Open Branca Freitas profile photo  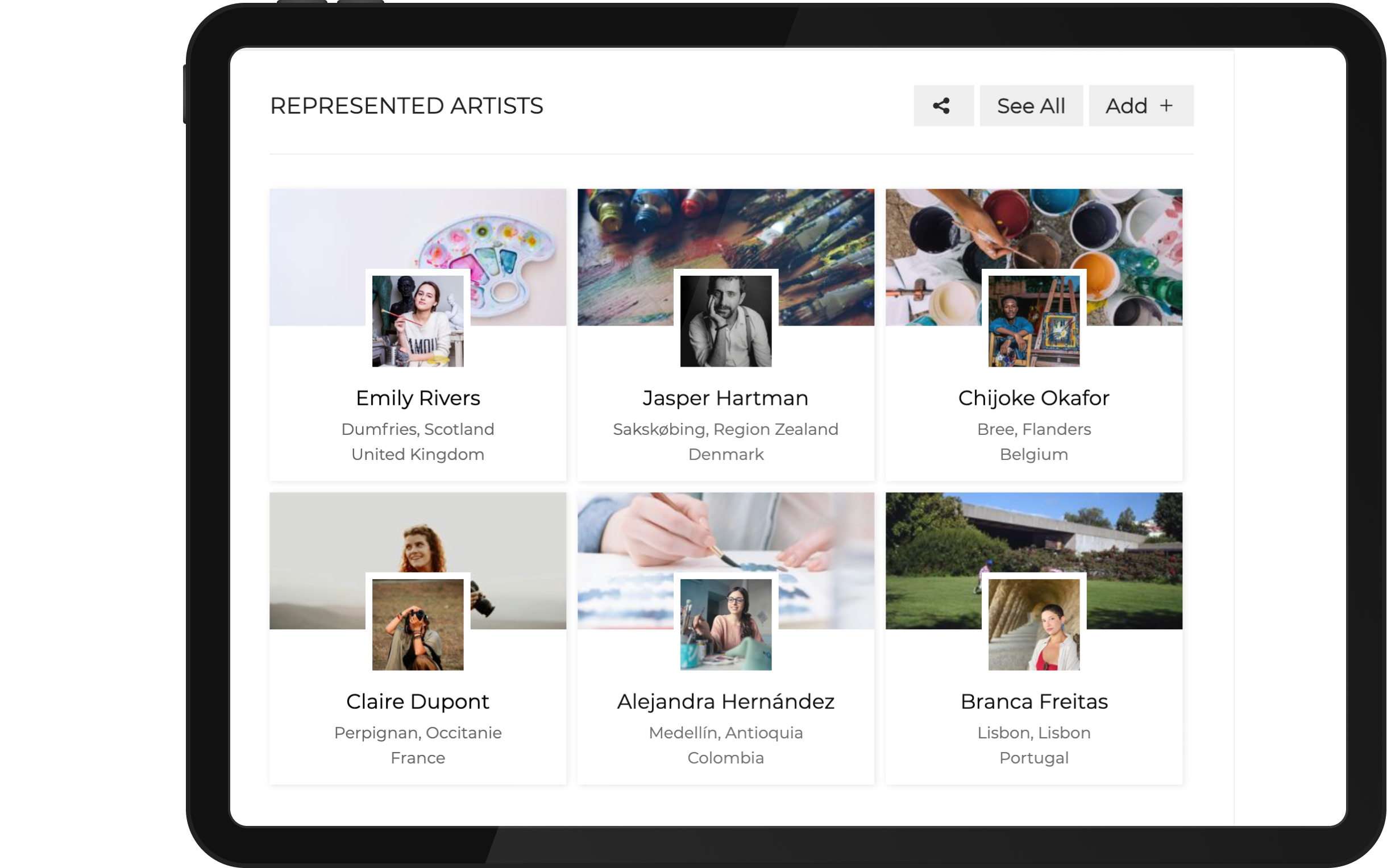[x=1034, y=625]
